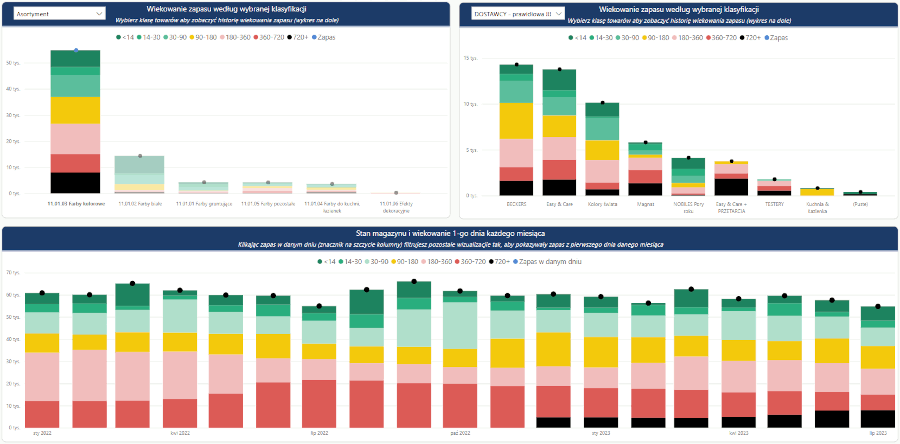The image size is (900, 444).
Task: Click the 30-90 legend item in left chart
Action: tap(187, 36)
